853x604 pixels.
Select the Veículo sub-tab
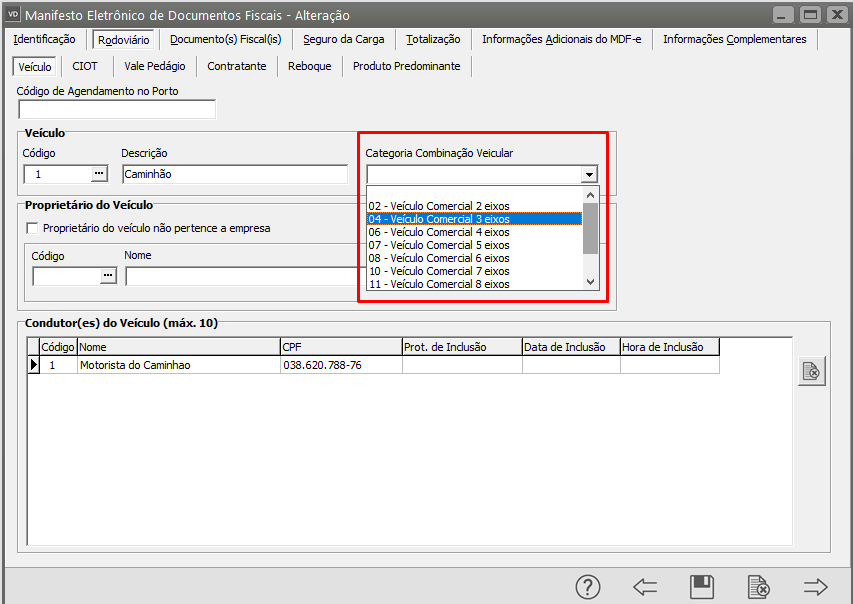pos(35,67)
